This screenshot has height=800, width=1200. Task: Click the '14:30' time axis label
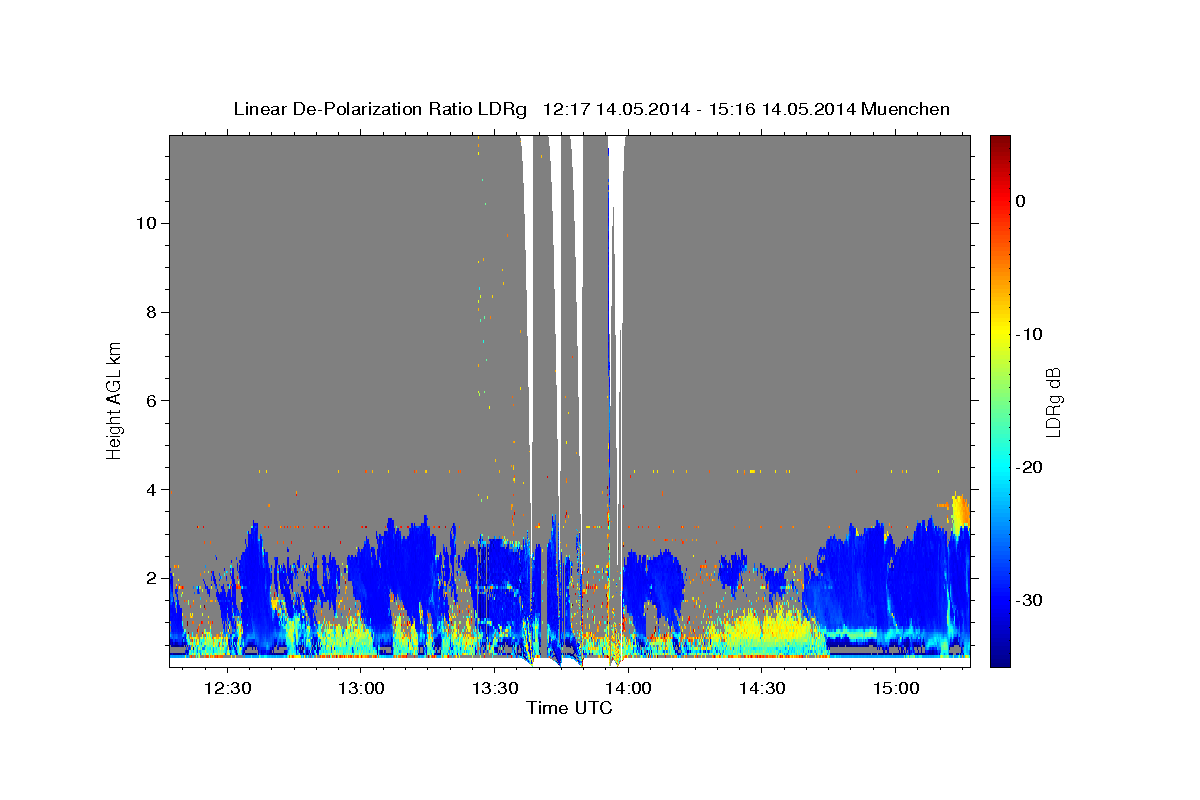[x=762, y=689]
